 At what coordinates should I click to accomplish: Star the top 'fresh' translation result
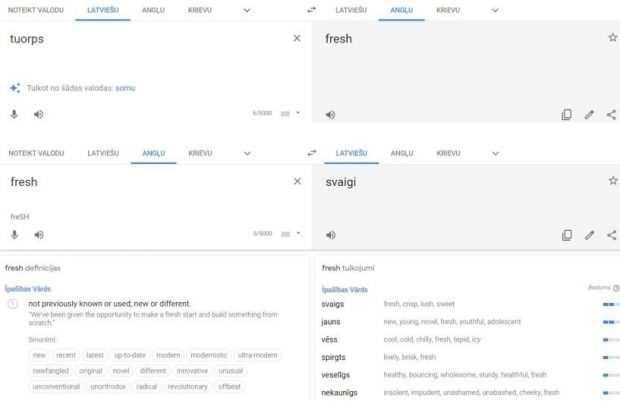612,38
